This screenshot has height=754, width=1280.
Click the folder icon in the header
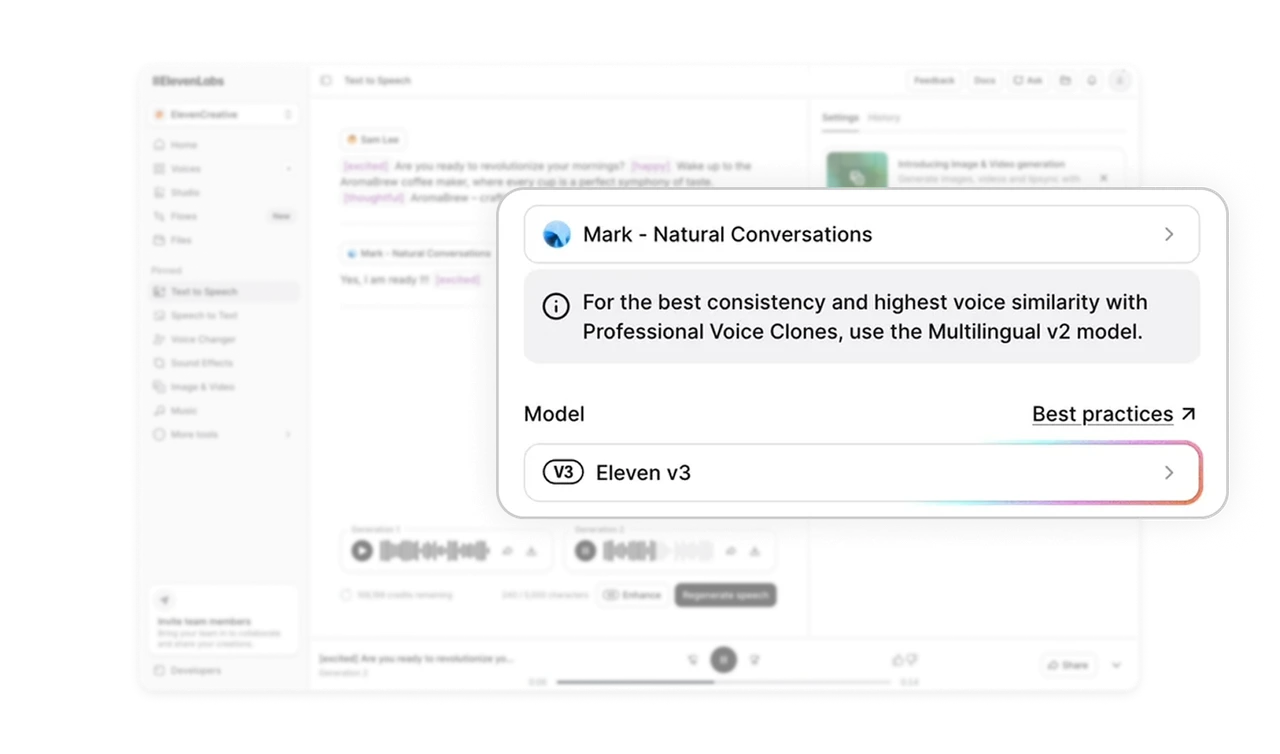click(1065, 81)
